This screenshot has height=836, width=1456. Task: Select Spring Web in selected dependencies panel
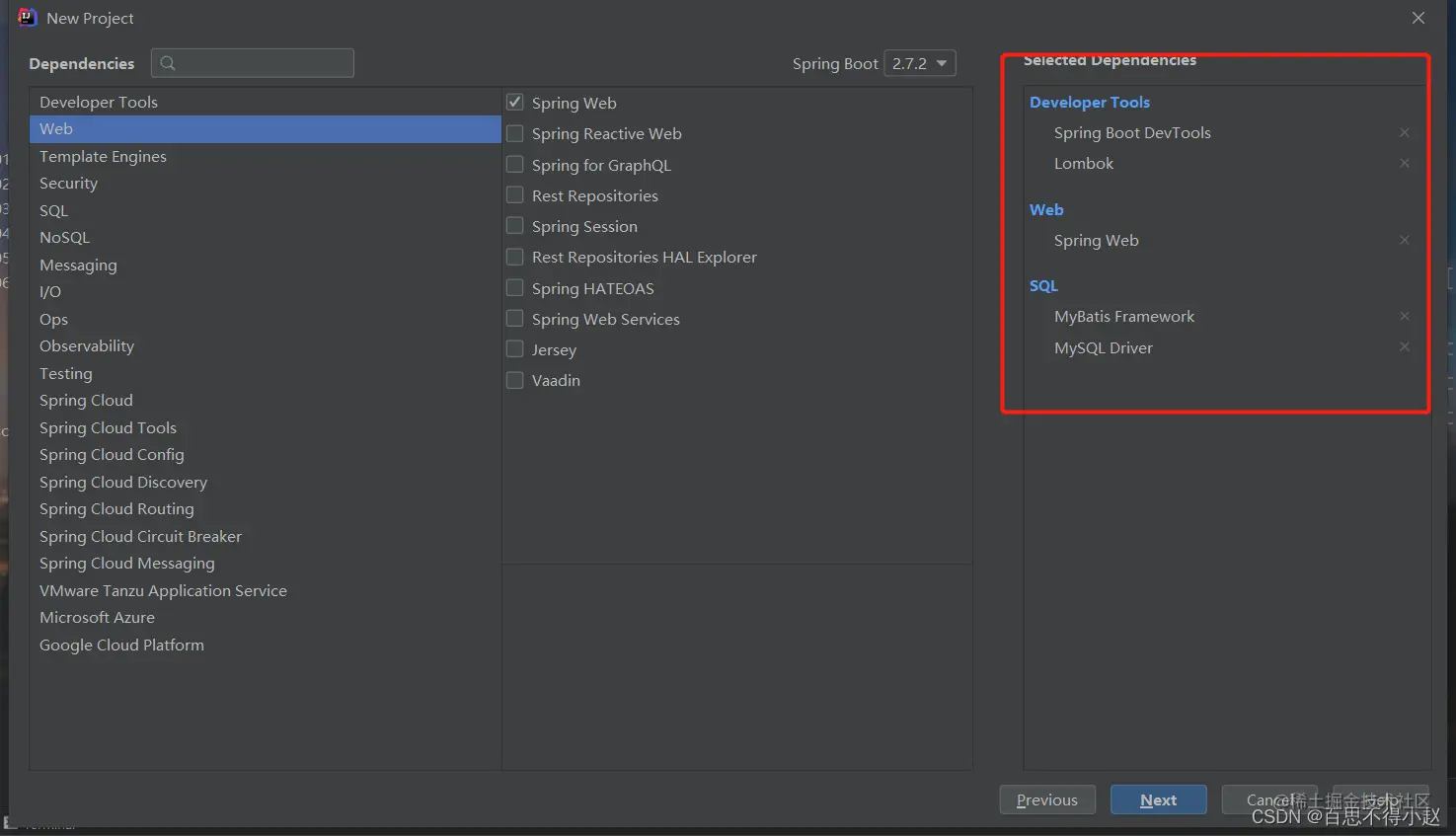click(x=1097, y=240)
